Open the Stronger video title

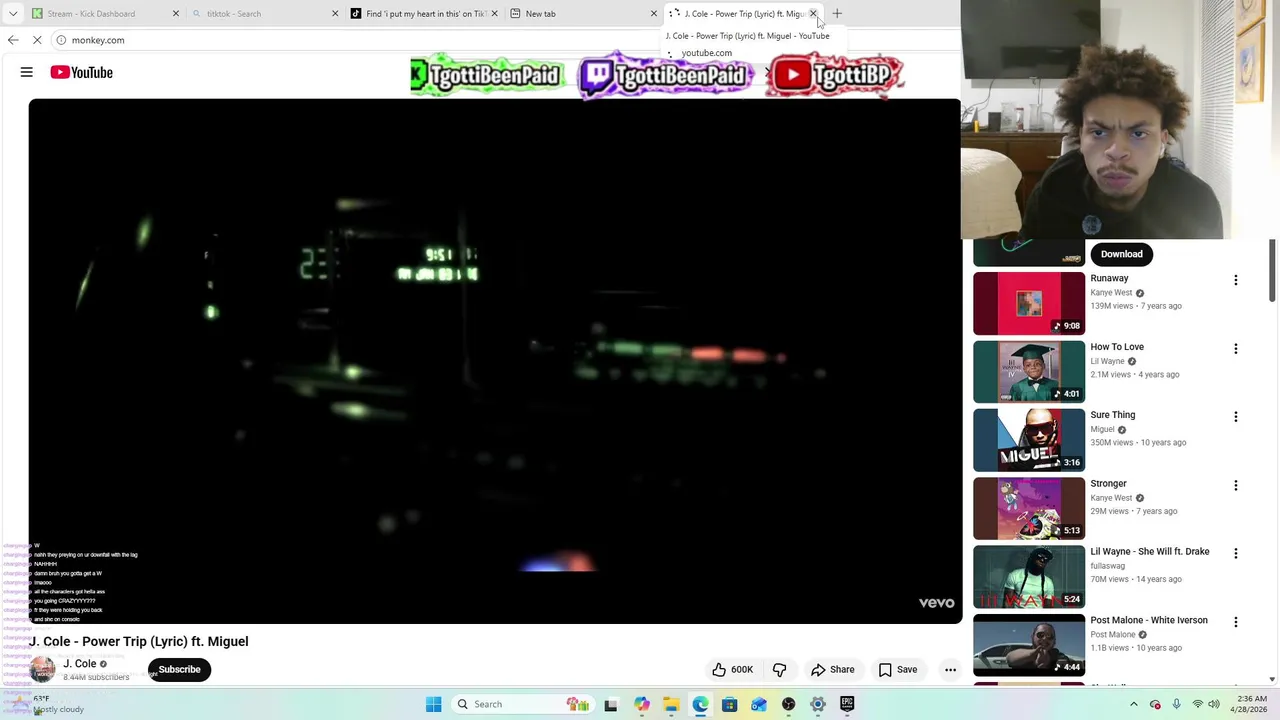(x=1108, y=484)
